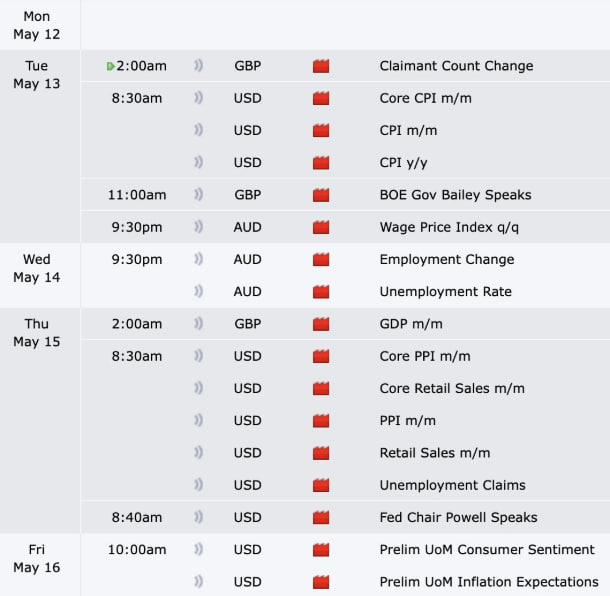Image resolution: width=610 pixels, height=596 pixels.
Task: Click the red impact icon for Claimant Count Change
Action: click(321, 66)
